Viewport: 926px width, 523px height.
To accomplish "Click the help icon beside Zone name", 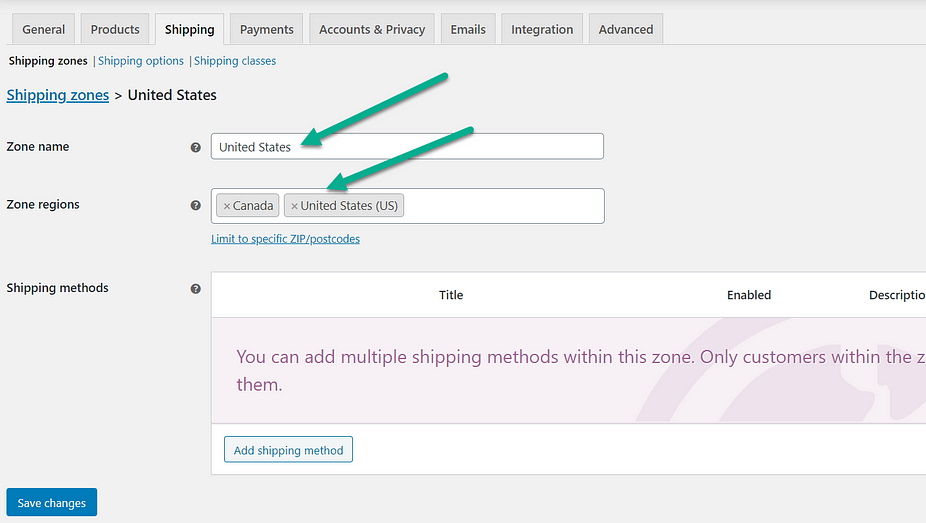I will (196, 147).
